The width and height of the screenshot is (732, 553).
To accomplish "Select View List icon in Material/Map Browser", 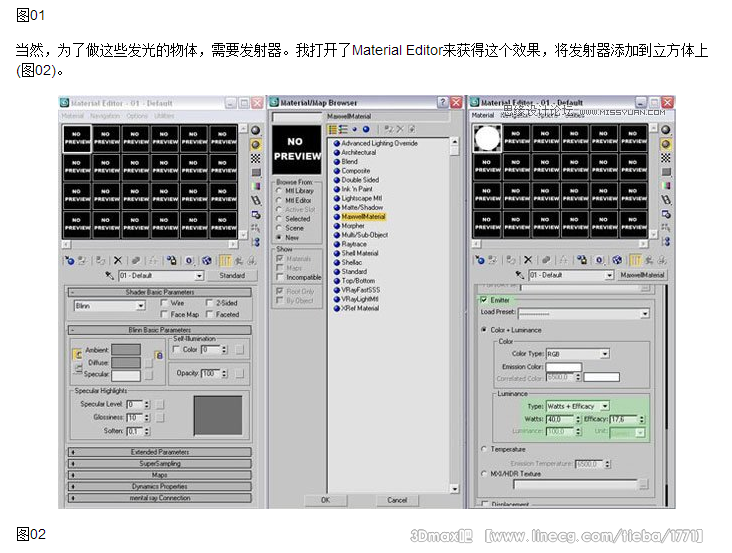I will coord(332,129).
